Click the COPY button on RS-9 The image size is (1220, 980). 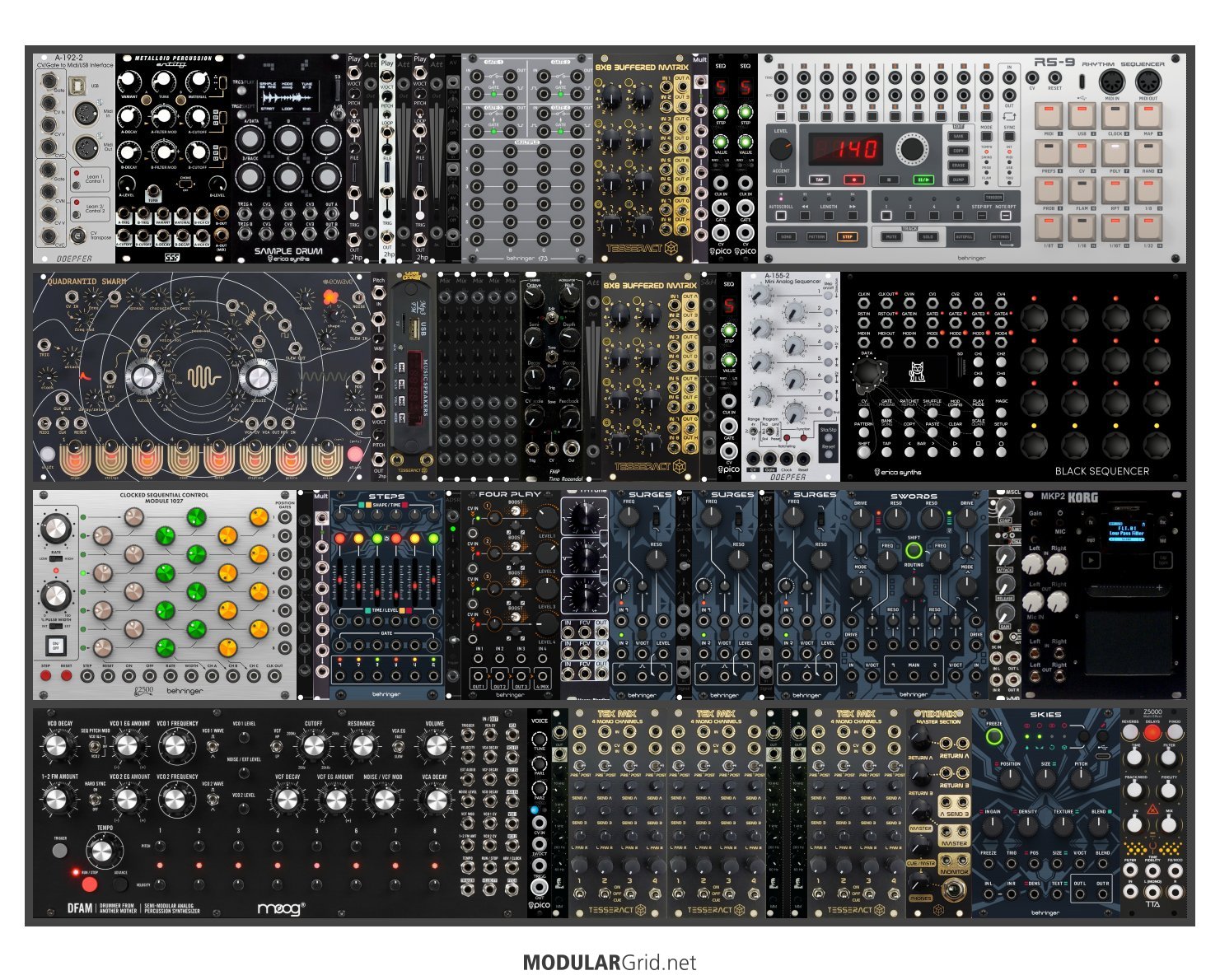click(958, 151)
